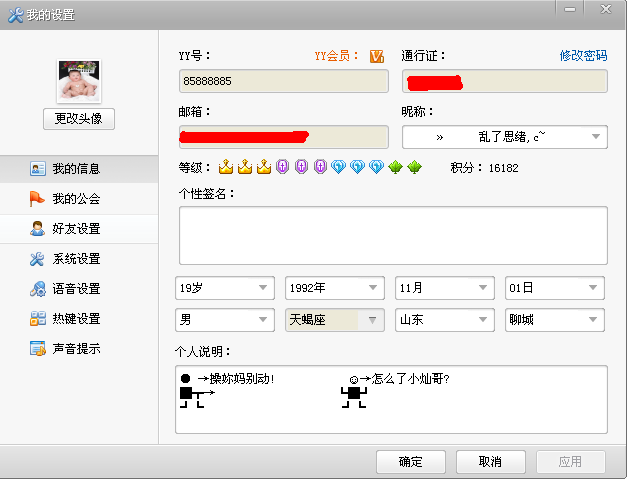Click the YY号 field showing 85888885

(x=284, y=81)
